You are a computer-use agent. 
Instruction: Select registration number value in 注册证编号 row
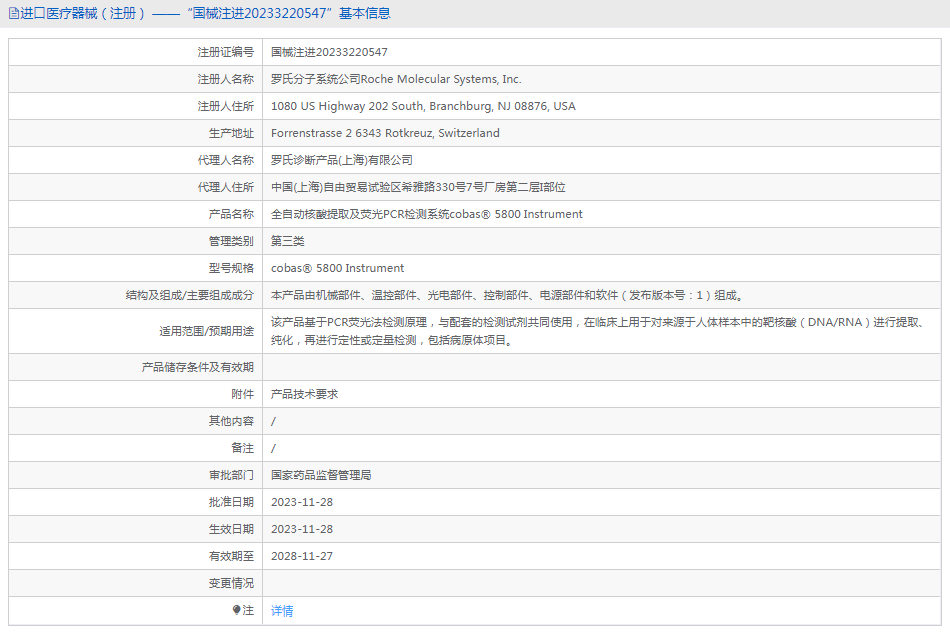click(329, 52)
